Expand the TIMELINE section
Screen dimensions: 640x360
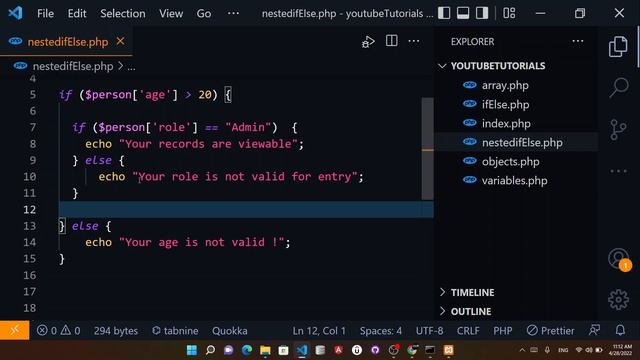[472, 292]
